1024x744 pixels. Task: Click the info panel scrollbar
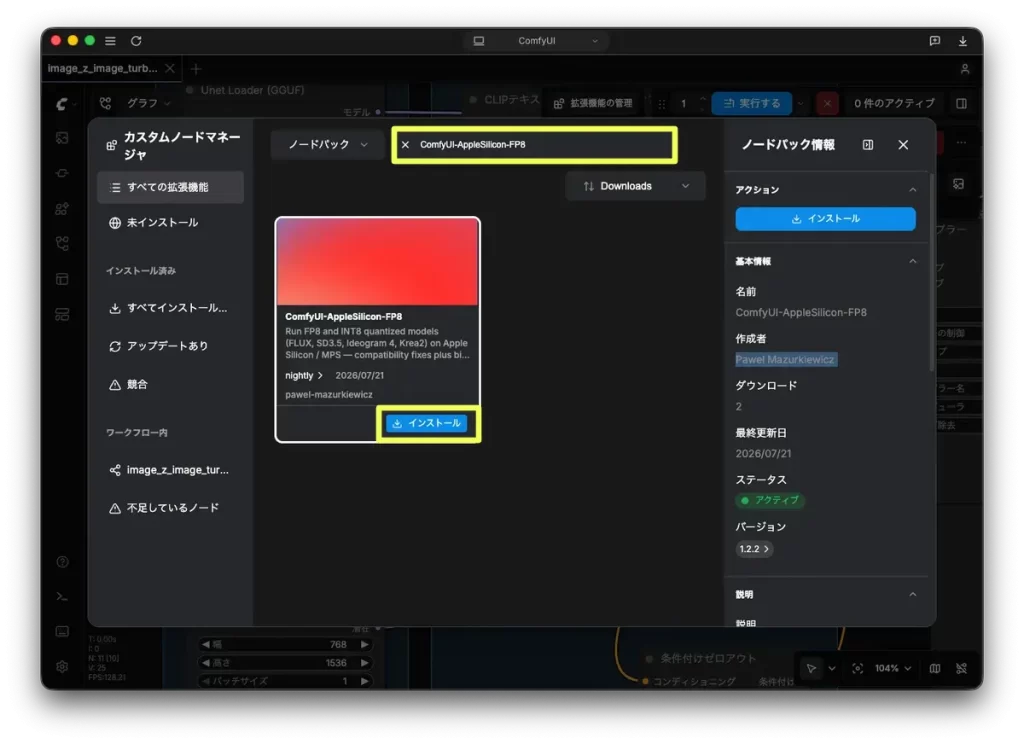click(931, 273)
